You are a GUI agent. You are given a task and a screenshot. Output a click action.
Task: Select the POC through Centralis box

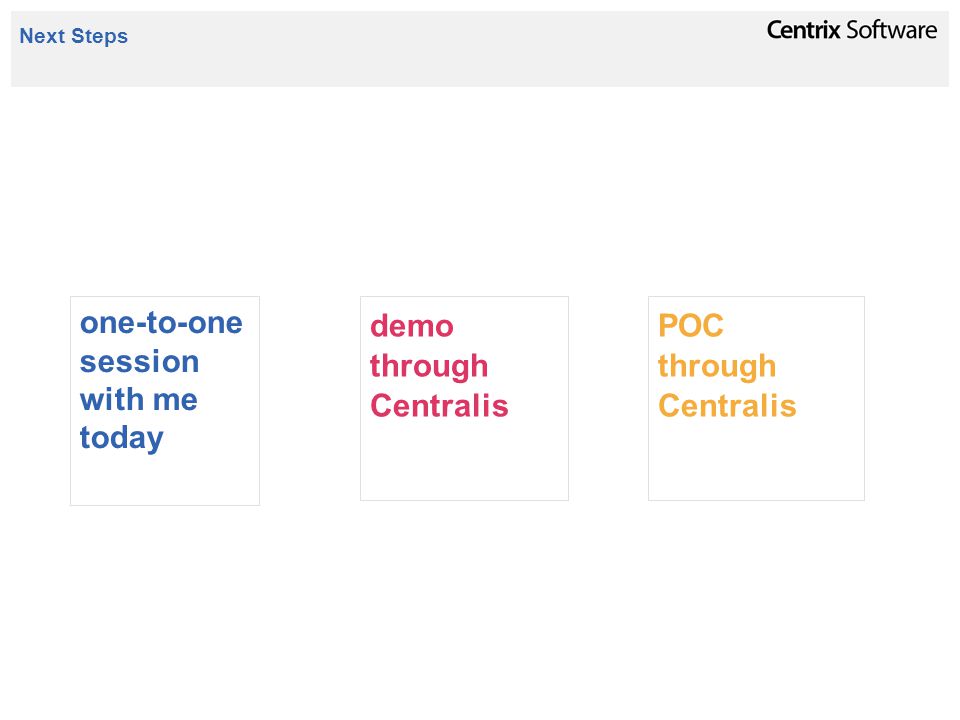tap(756, 399)
